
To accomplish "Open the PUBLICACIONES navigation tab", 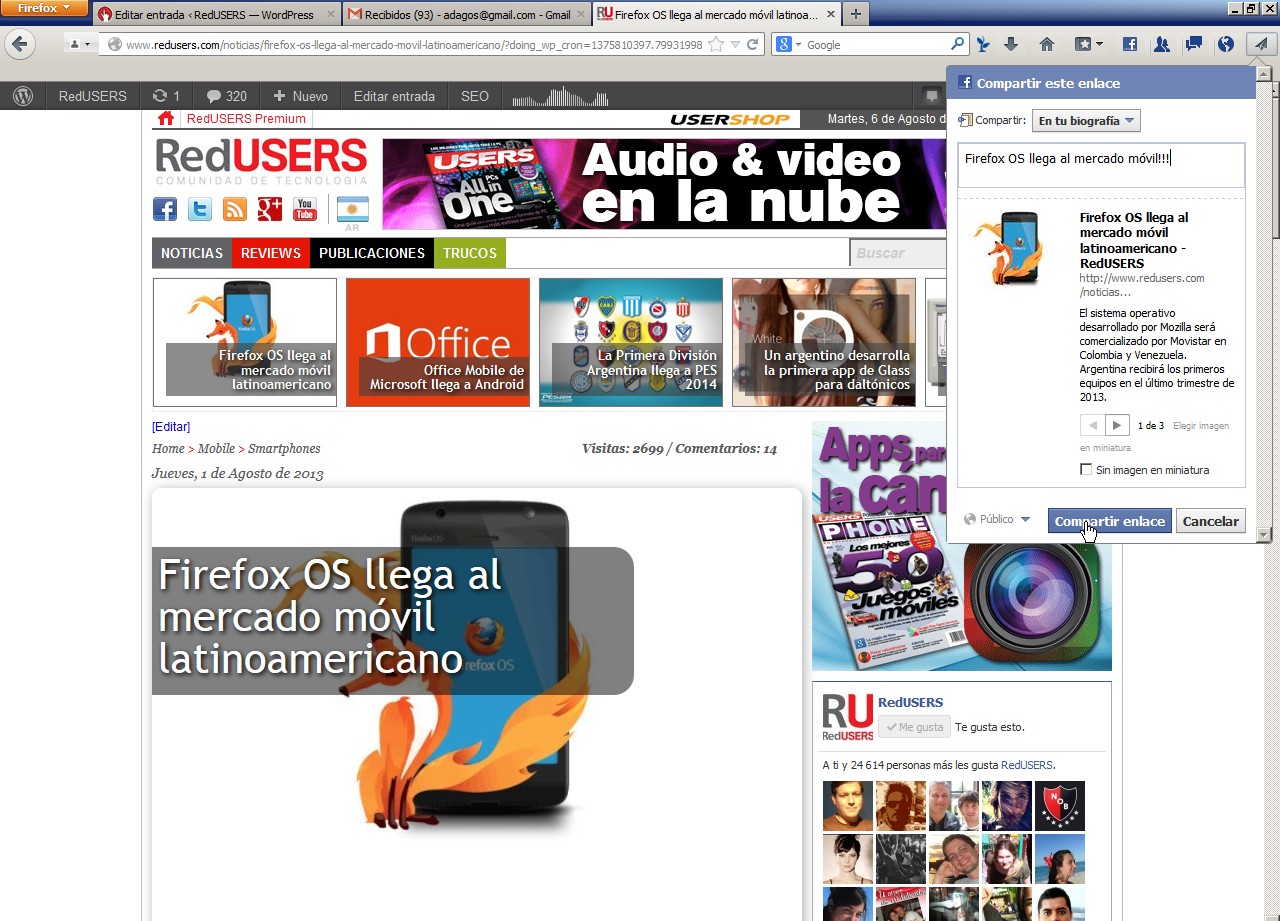I will point(372,253).
